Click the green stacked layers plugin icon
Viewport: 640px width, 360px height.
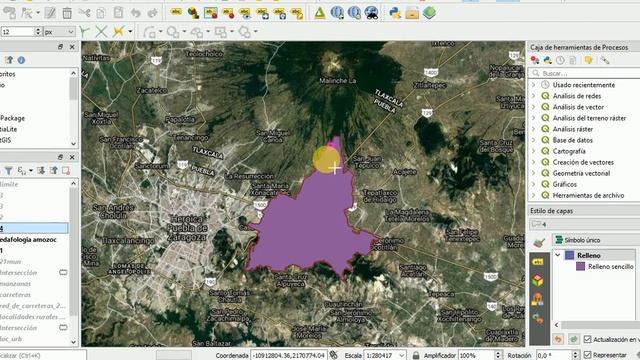[429, 13]
